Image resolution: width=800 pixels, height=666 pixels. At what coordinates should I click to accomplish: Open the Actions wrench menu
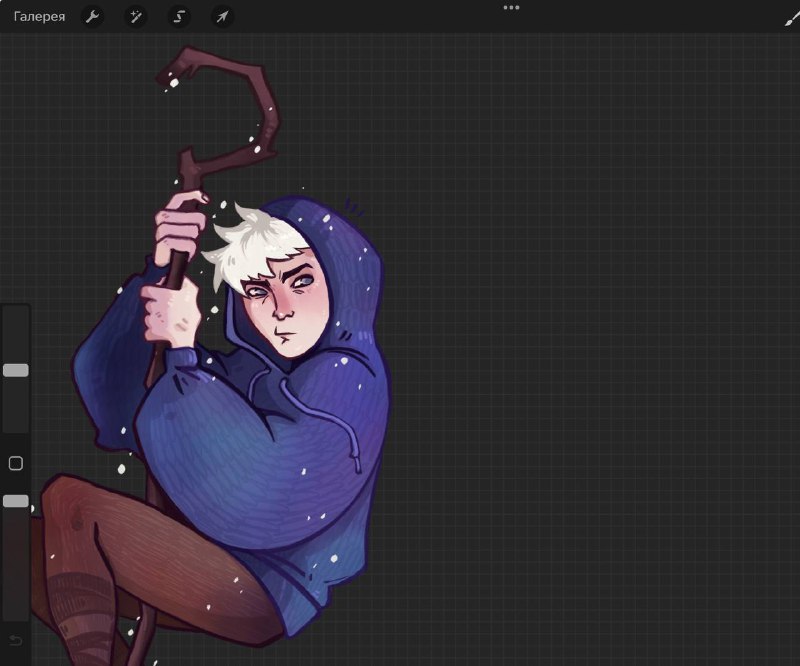pyautogui.click(x=92, y=16)
